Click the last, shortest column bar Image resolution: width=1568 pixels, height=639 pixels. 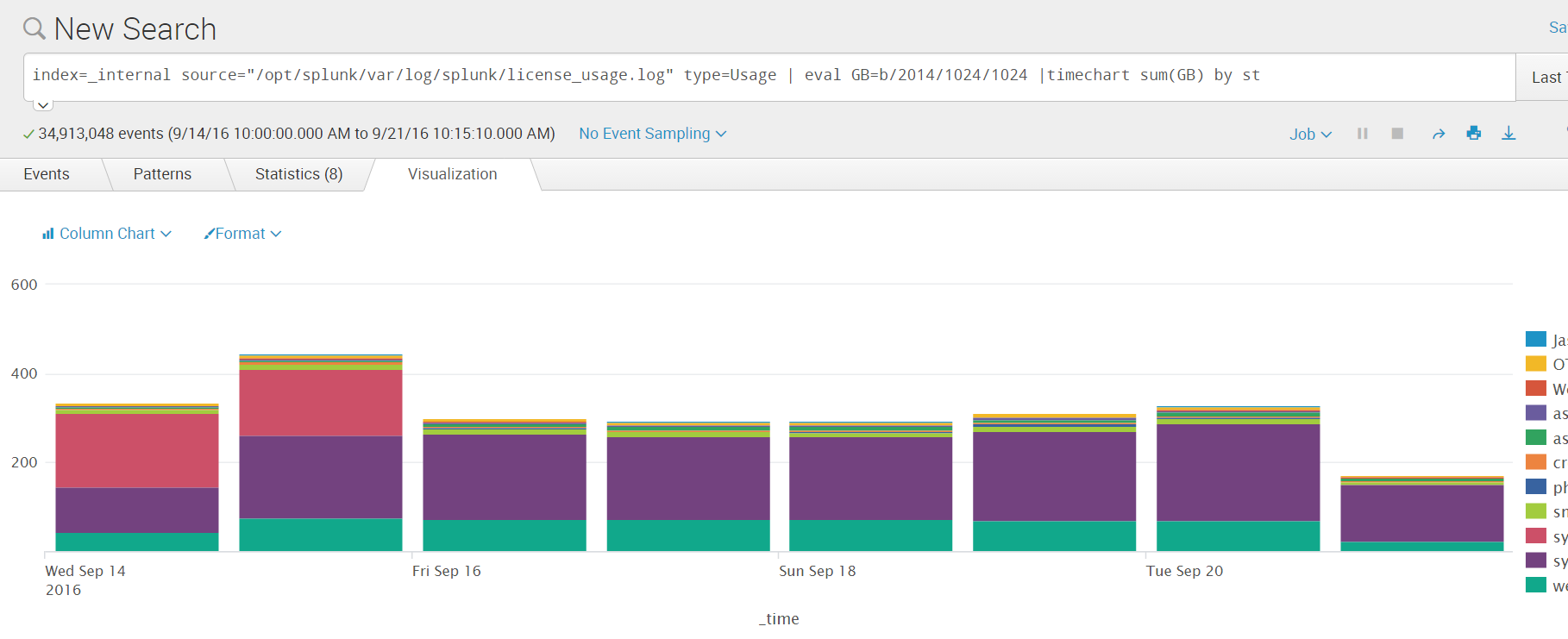[1422, 514]
